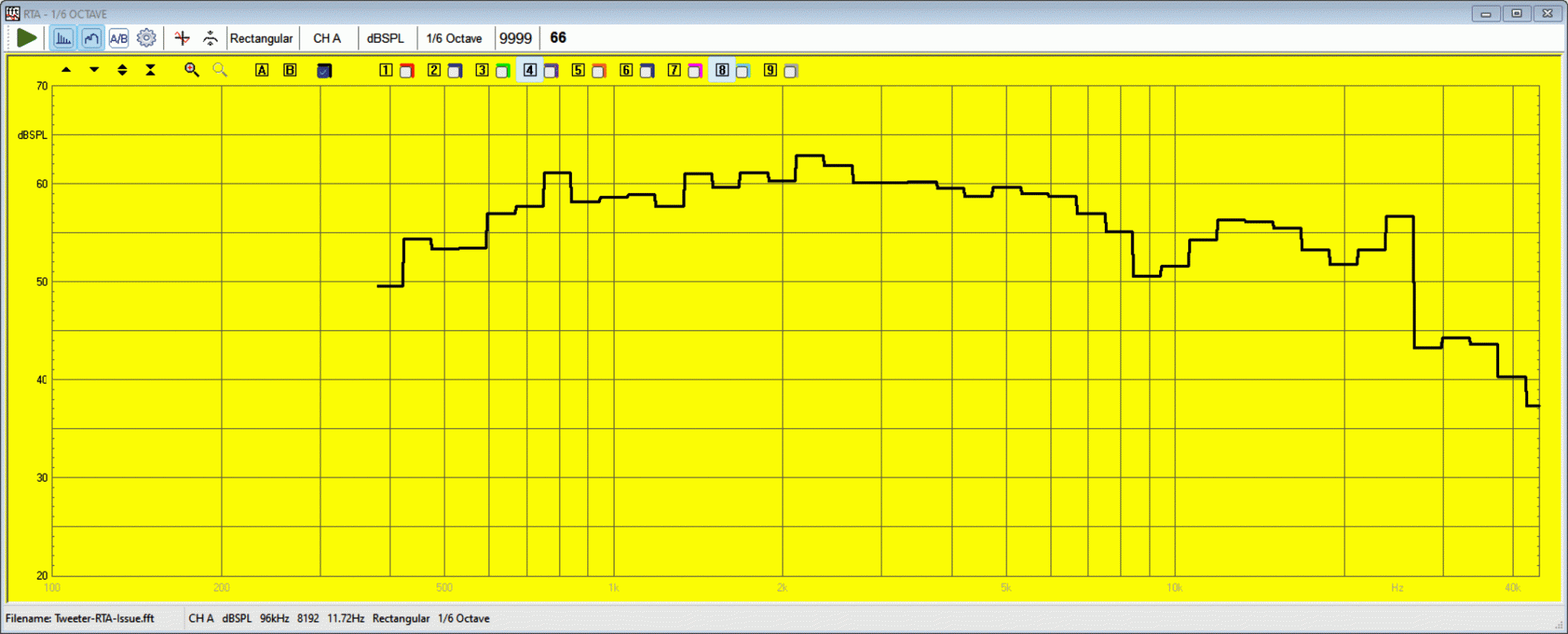The height and width of the screenshot is (634, 1568).
Task: Open the CH A channel selector
Action: (327, 38)
